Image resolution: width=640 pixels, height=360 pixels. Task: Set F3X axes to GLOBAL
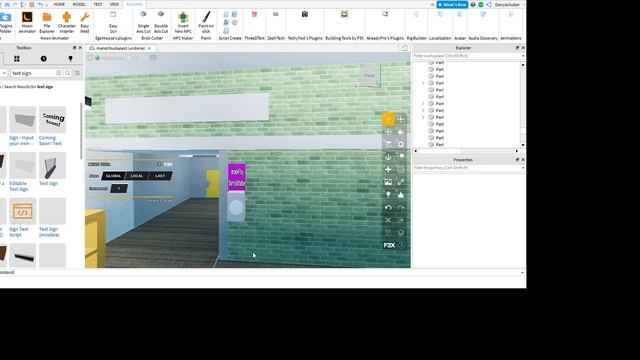point(113,176)
